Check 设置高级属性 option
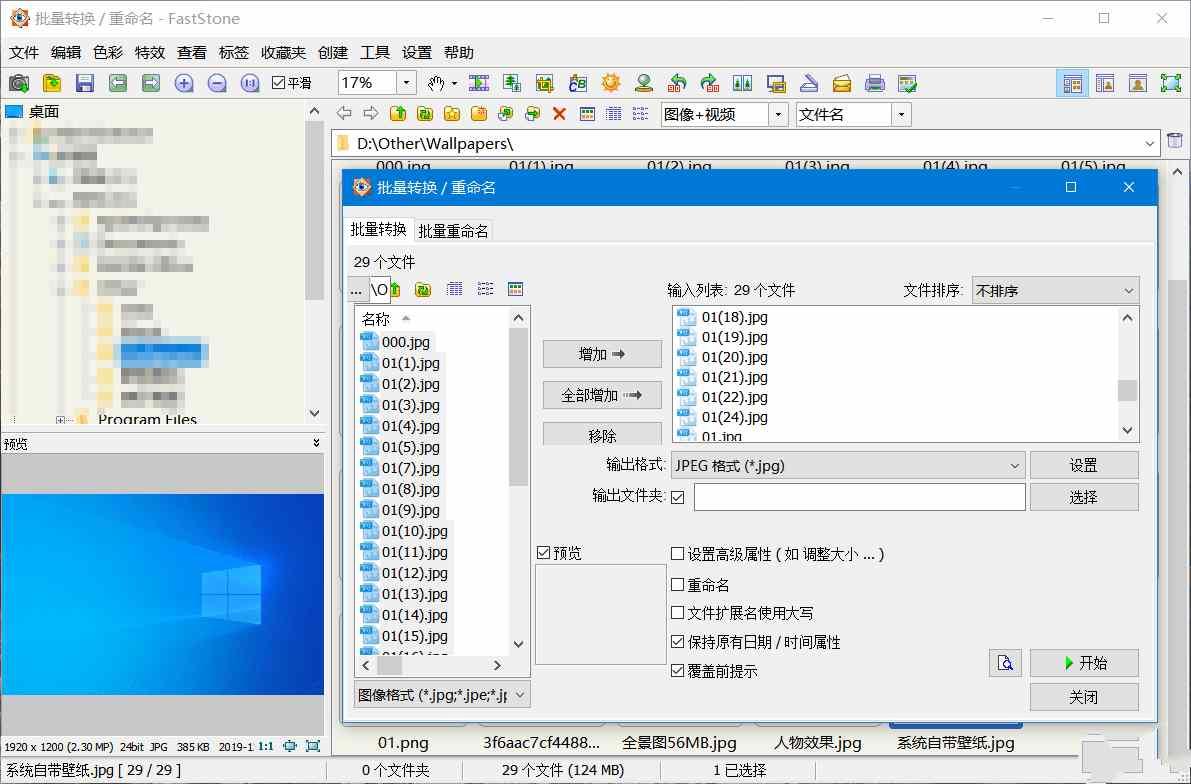The height and width of the screenshot is (784, 1191). coord(679,554)
